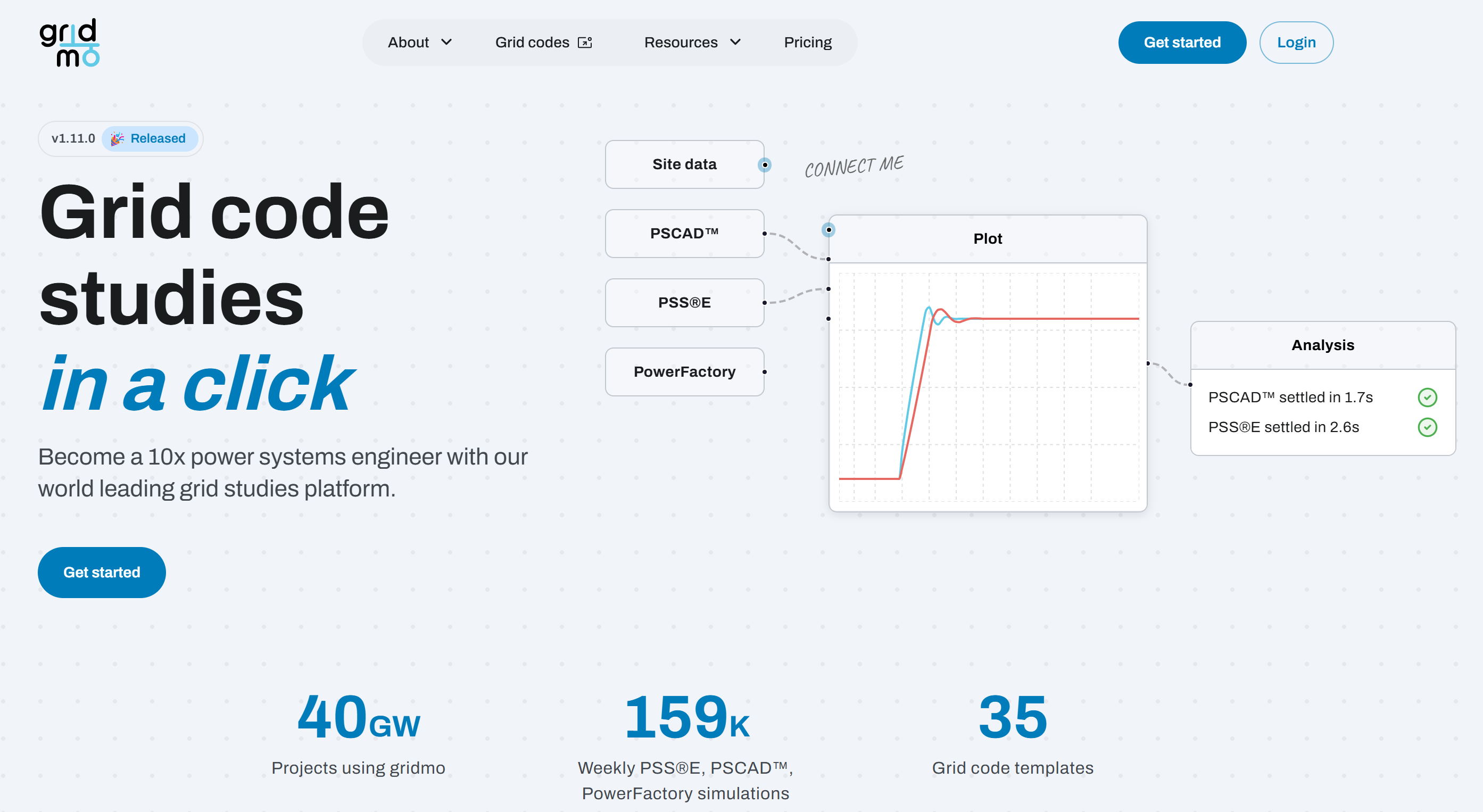Click the gridmo logo
The height and width of the screenshot is (812, 1483).
(70, 43)
